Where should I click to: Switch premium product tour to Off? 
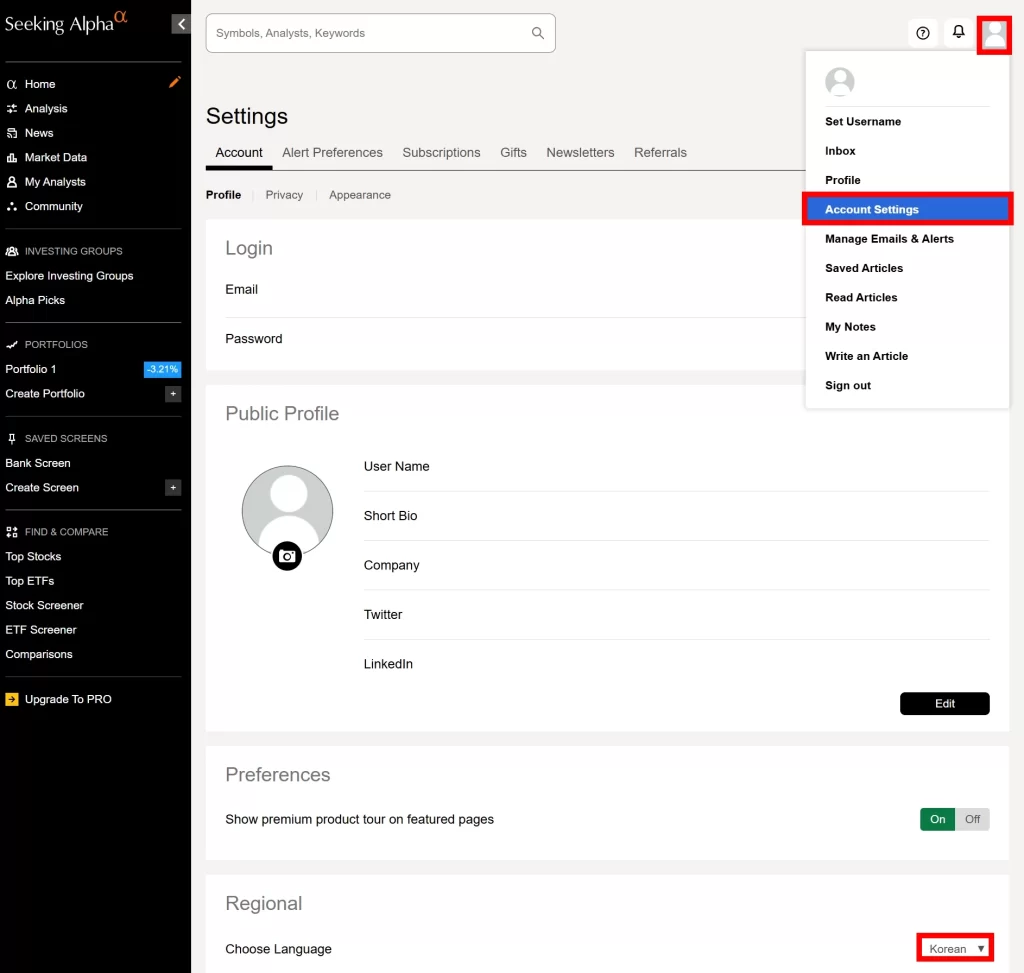pos(972,819)
